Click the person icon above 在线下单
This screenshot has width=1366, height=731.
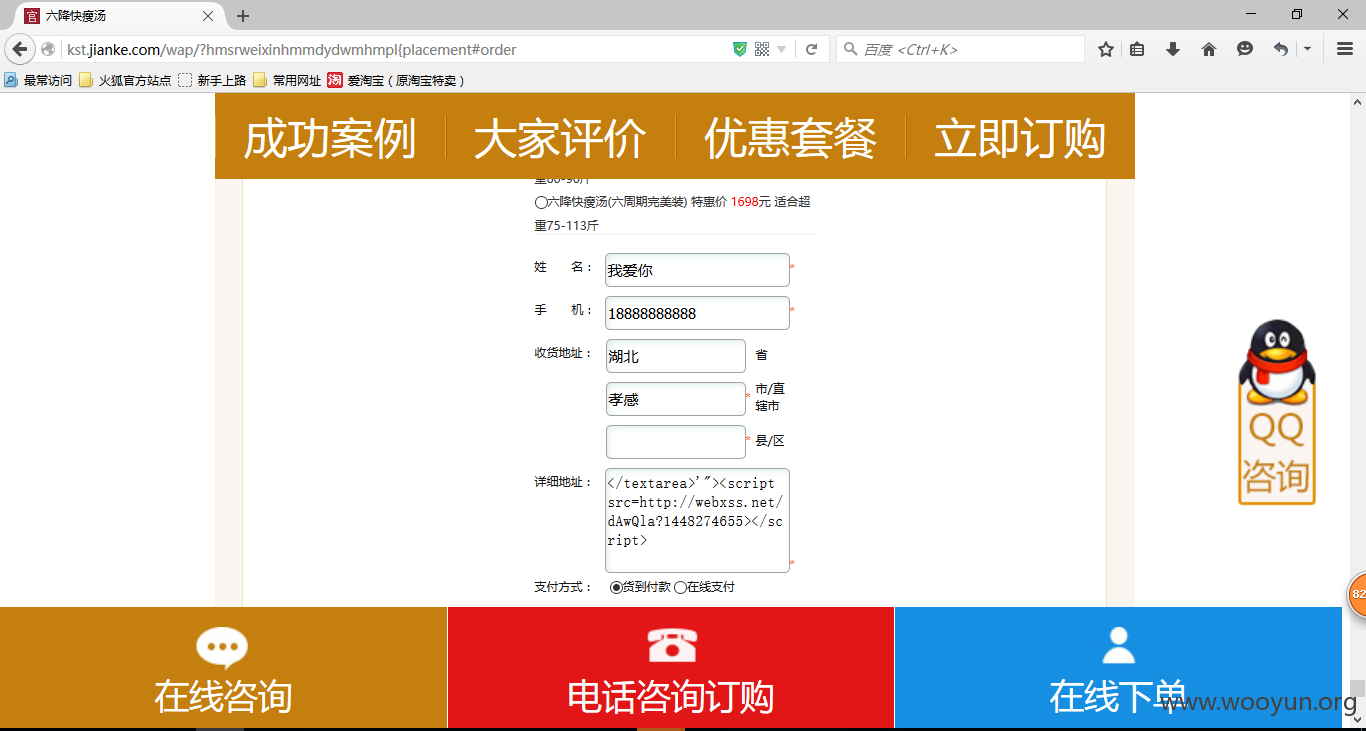coord(1118,645)
